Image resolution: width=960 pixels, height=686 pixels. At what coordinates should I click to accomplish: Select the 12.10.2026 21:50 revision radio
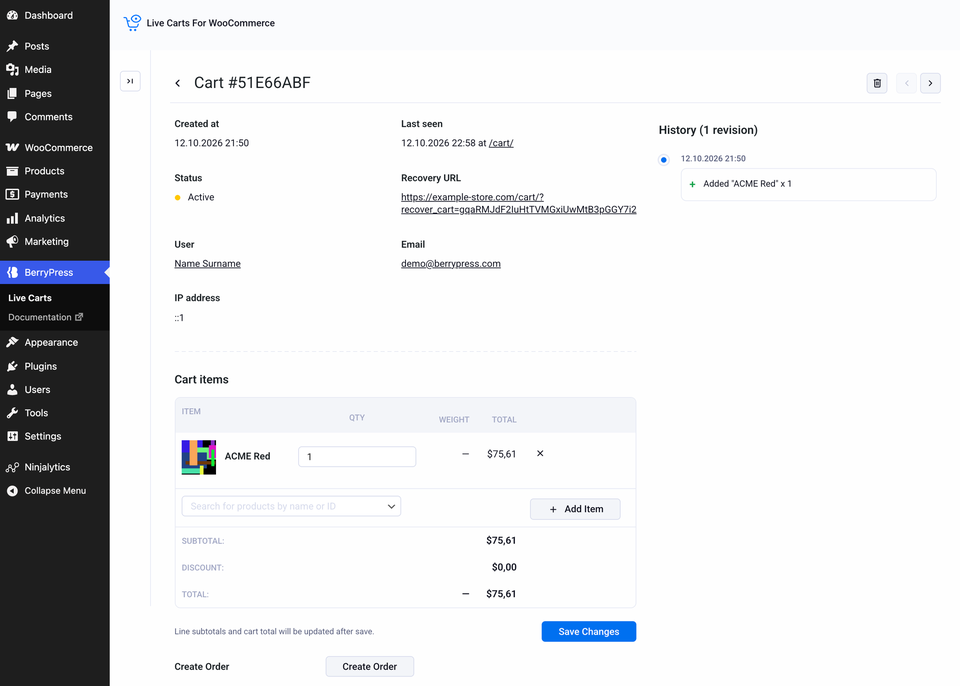coord(664,160)
